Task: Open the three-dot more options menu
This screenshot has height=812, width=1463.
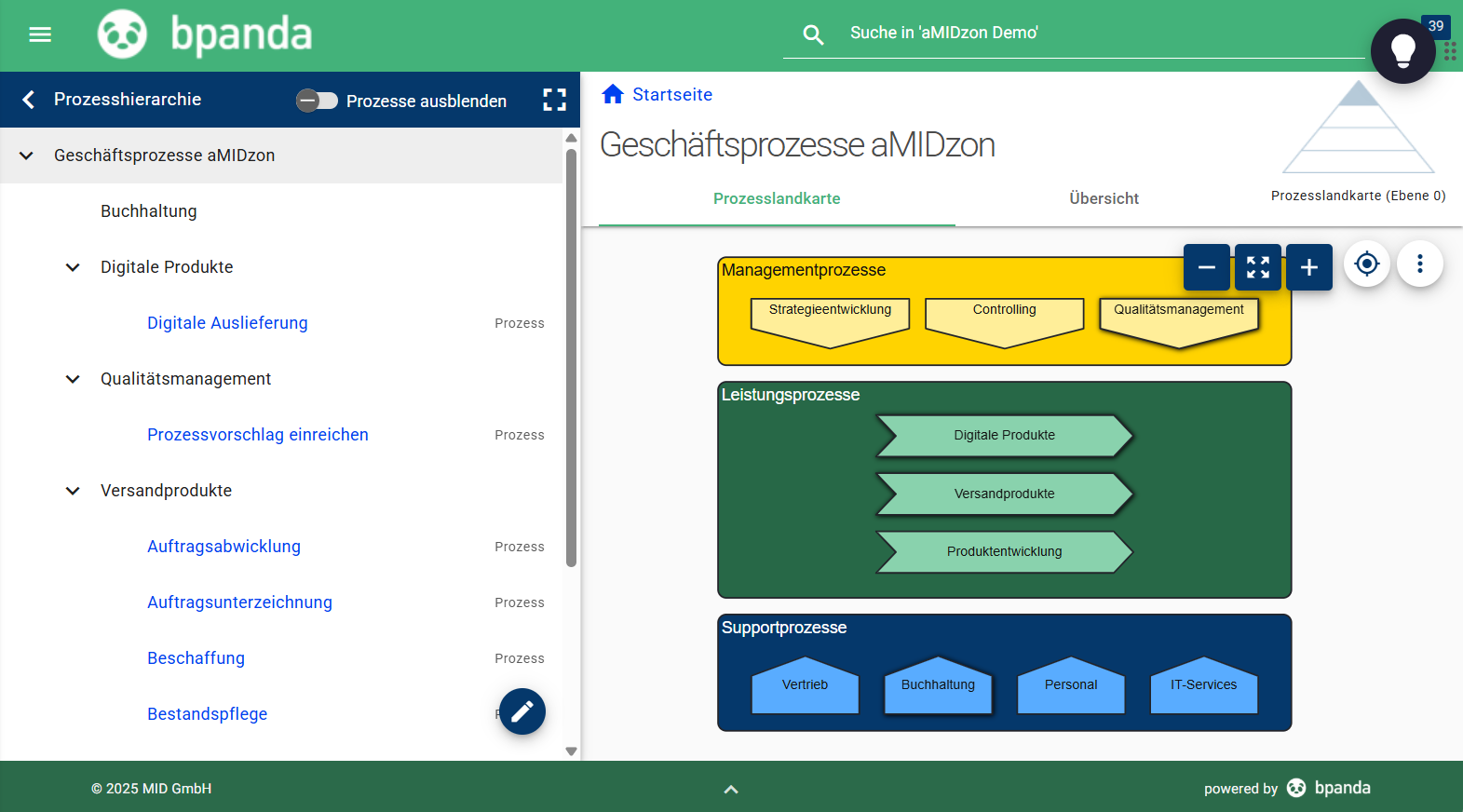Action: tap(1420, 264)
